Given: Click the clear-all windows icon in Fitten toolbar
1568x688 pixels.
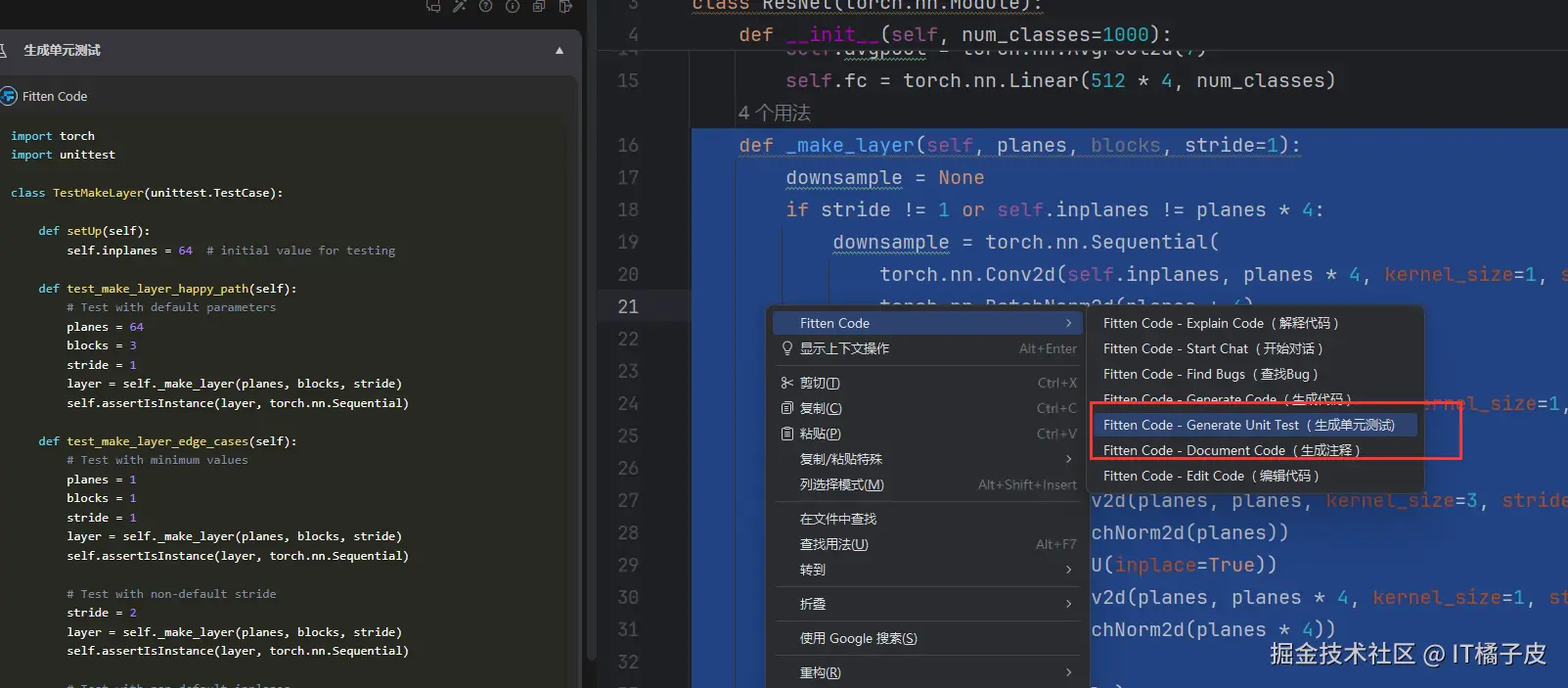Looking at the screenshot, I should pos(539,6).
